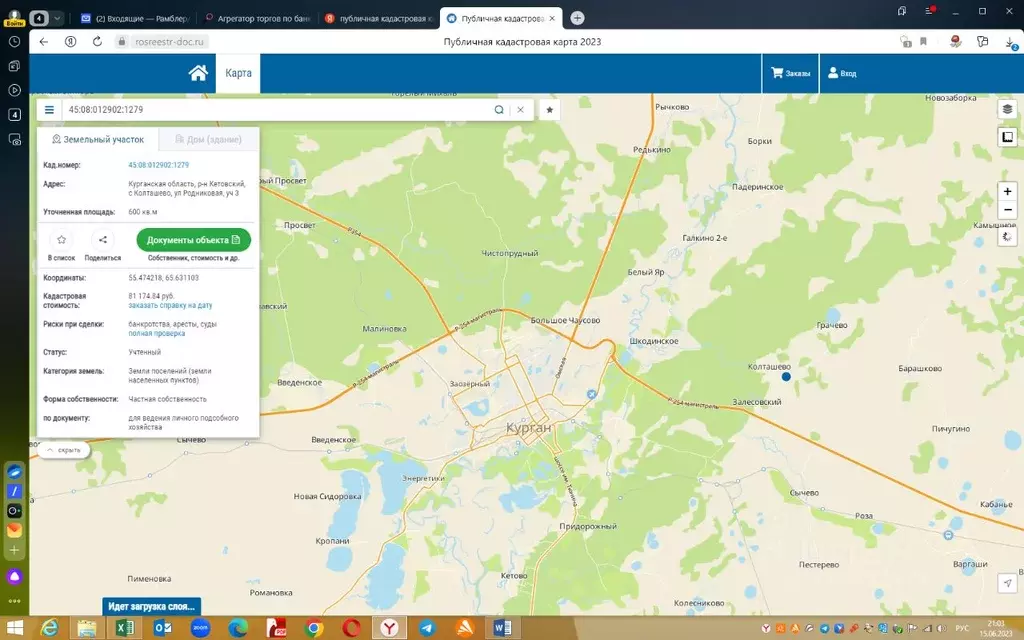Share the parcel via Поделиться icon
Screen dimensions: 1024x640
[x=103, y=240]
